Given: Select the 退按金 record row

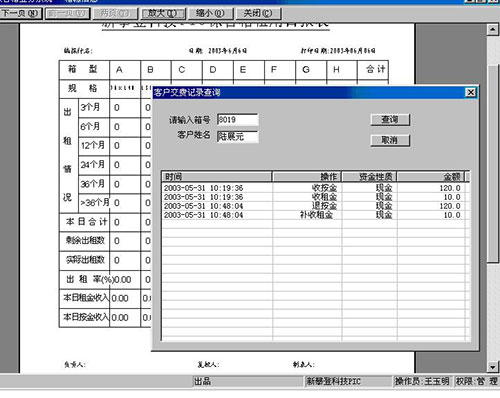Looking at the screenshot, I should click(315, 206).
